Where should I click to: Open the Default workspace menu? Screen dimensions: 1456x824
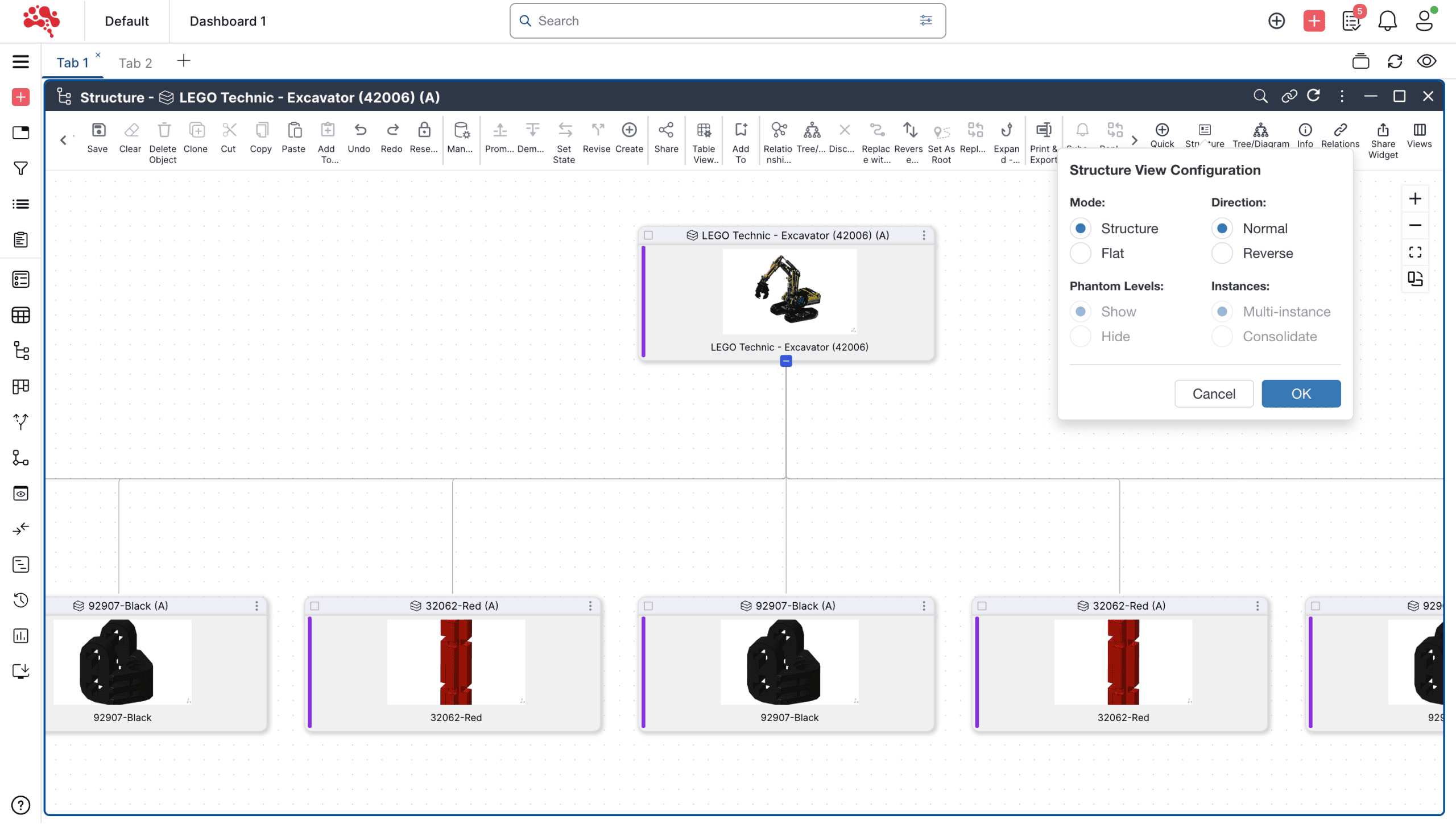(127, 21)
